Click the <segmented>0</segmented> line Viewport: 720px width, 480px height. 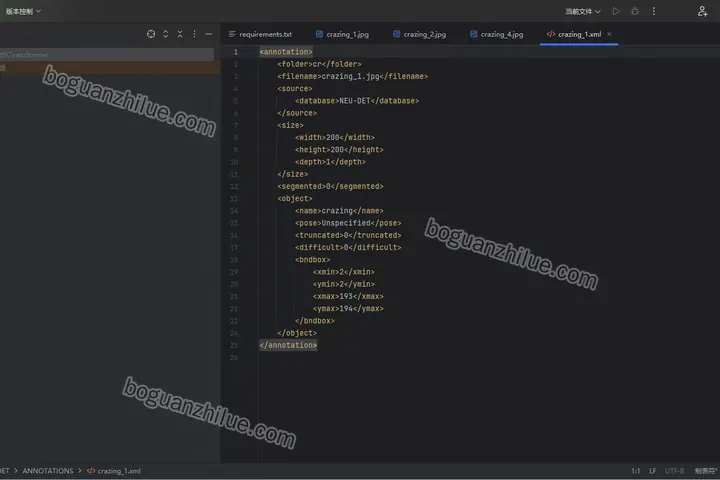tap(330, 186)
